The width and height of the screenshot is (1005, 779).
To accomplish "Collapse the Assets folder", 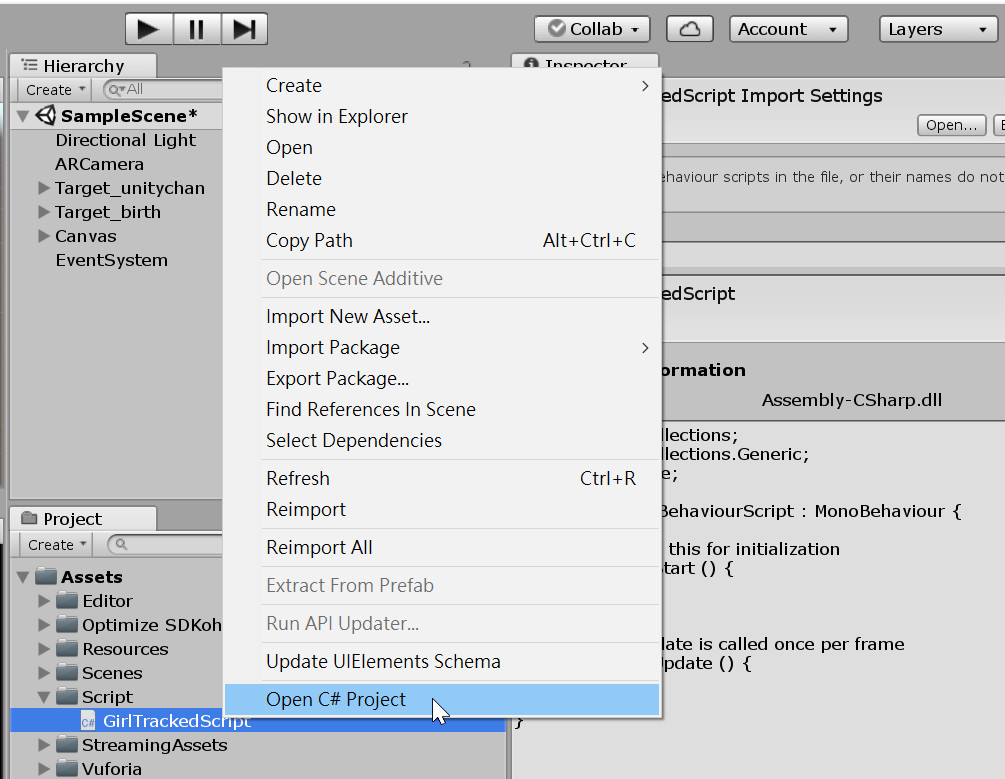I will 23,577.
